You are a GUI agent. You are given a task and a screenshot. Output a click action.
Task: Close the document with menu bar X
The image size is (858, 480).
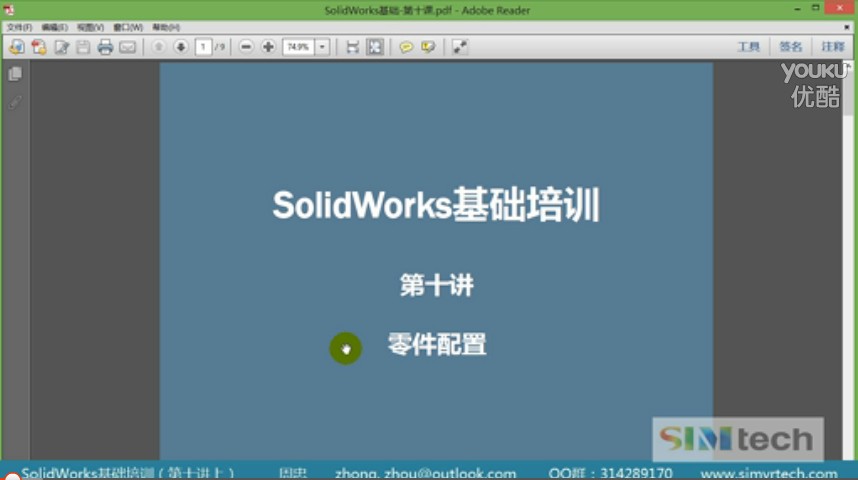847,27
